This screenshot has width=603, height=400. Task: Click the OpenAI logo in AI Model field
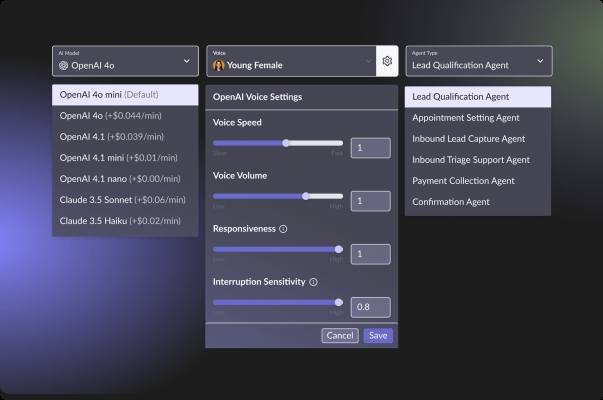(x=63, y=65)
